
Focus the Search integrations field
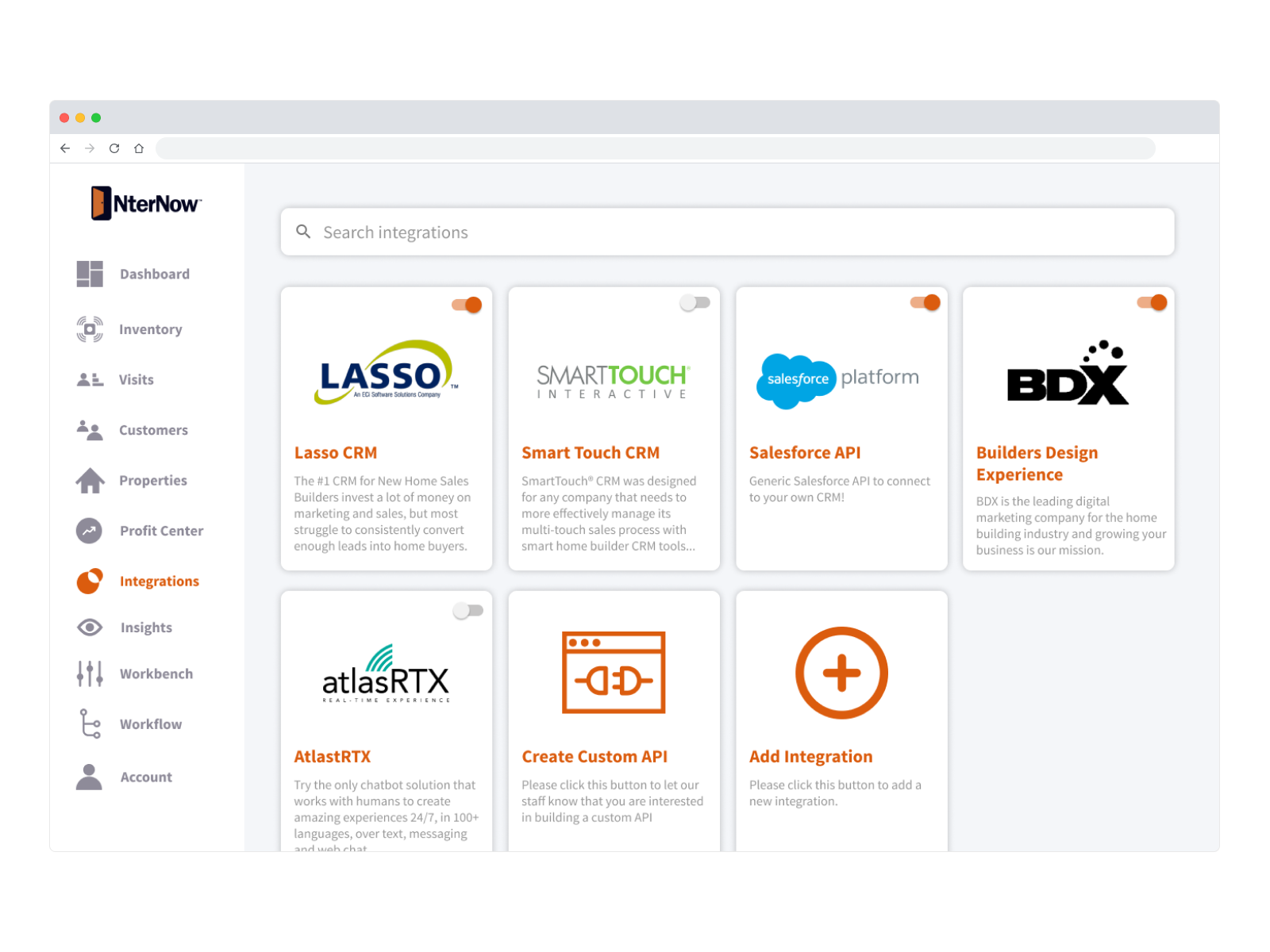click(x=727, y=232)
